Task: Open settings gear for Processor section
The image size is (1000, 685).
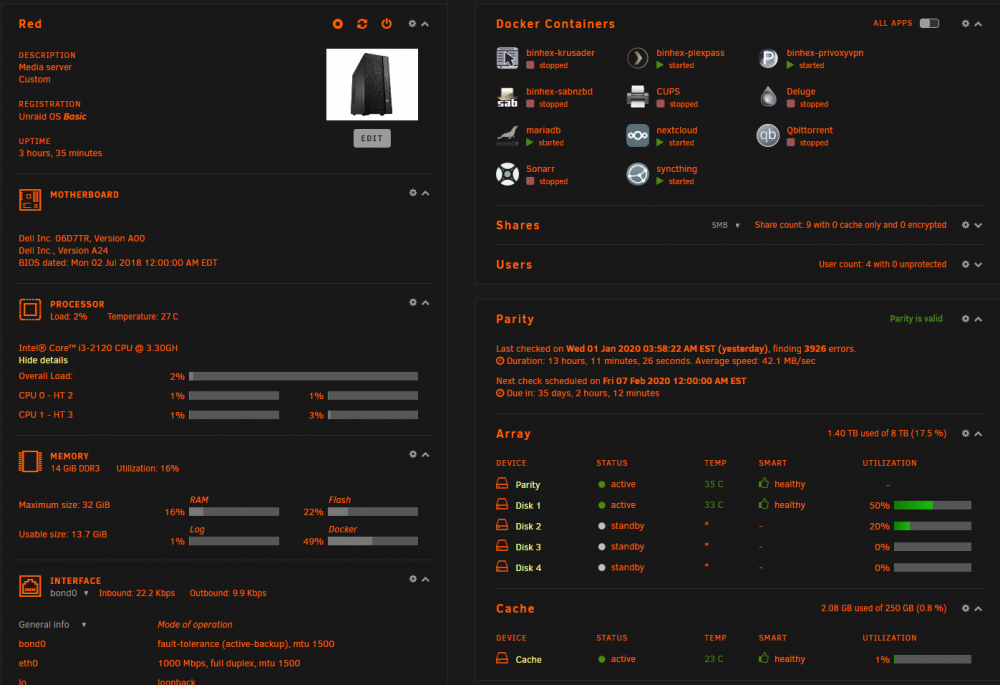Action: coord(413,302)
